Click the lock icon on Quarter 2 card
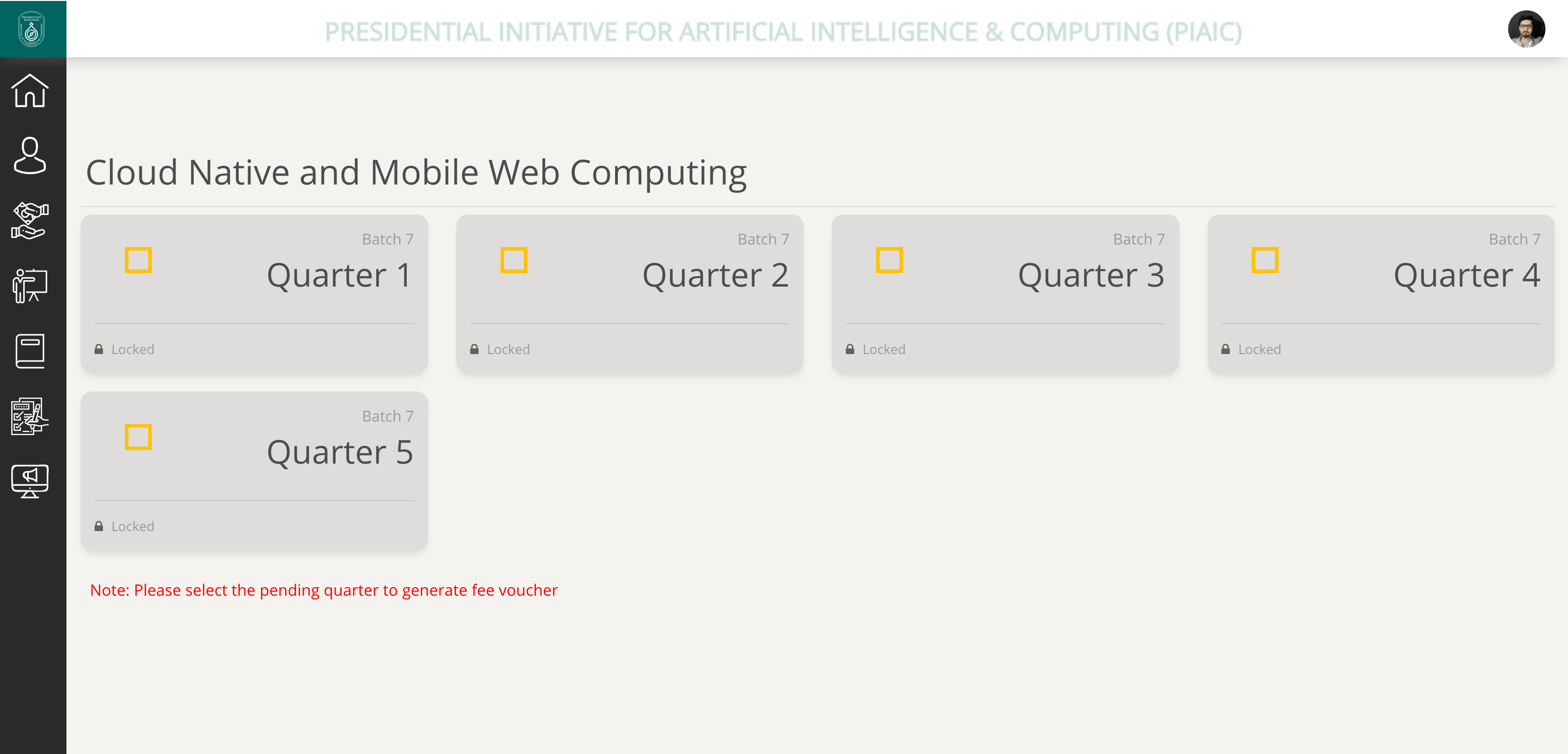Image resolution: width=1568 pixels, height=754 pixels. [x=474, y=349]
